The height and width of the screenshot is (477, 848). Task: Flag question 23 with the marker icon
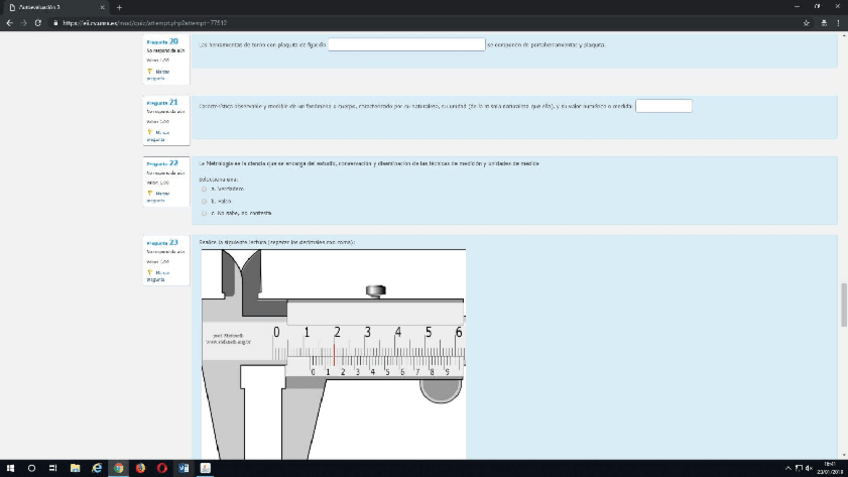tap(150, 272)
